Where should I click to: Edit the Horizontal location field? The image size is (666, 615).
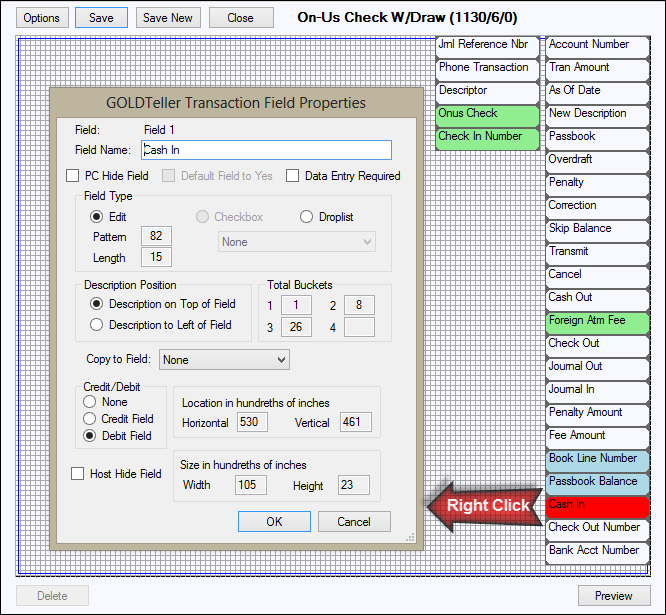[252, 422]
